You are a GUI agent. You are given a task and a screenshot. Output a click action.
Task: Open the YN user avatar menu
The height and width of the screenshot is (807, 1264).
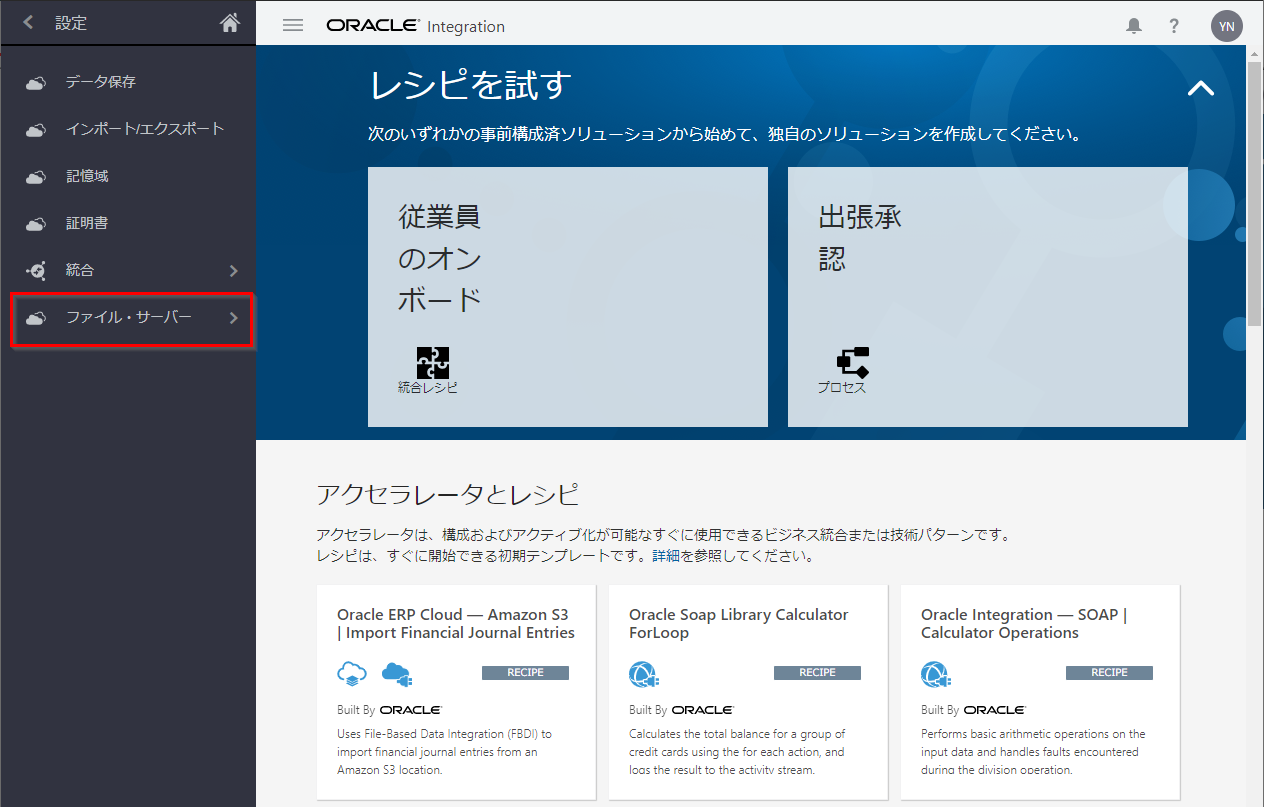1226,26
